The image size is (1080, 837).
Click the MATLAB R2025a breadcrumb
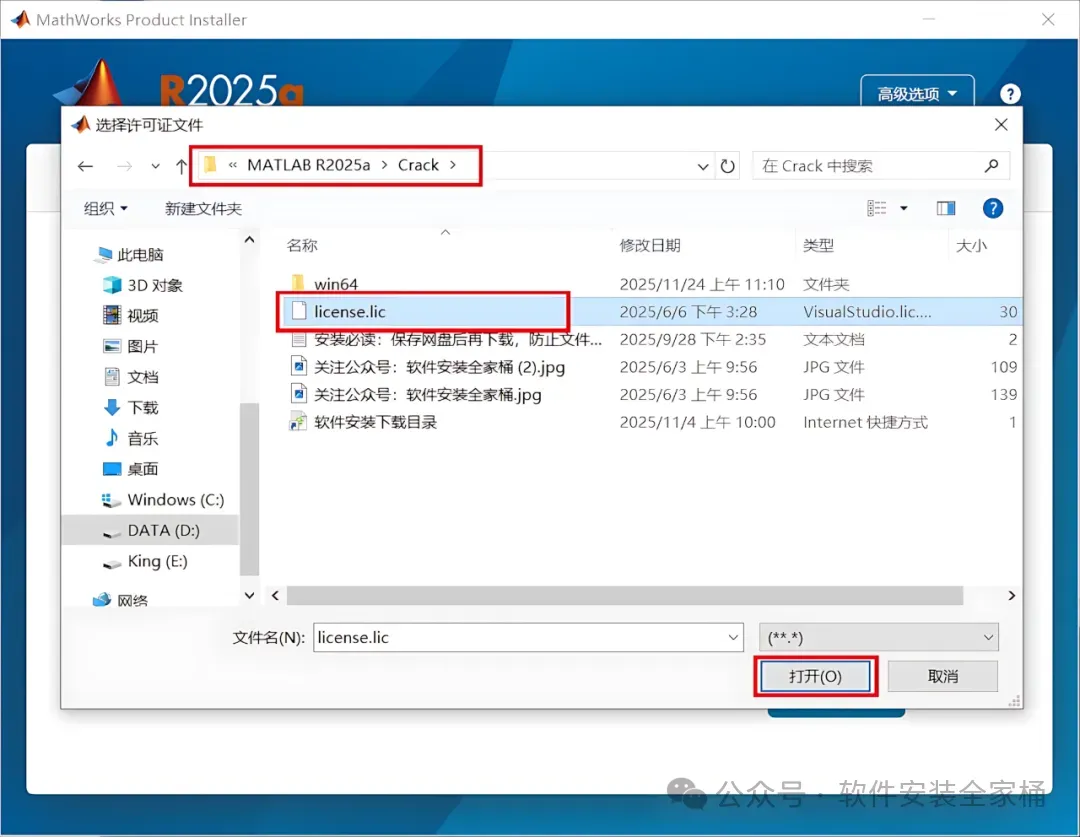point(309,165)
